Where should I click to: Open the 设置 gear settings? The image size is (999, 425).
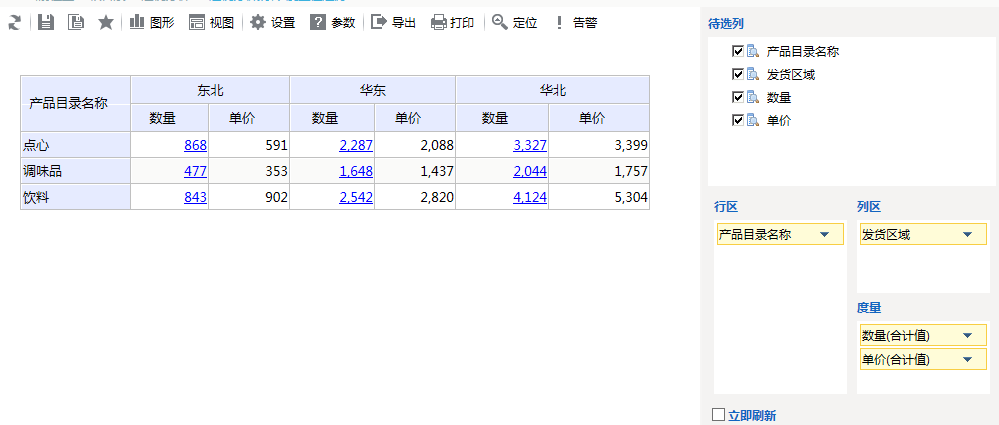pyautogui.click(x=273, y=23)
